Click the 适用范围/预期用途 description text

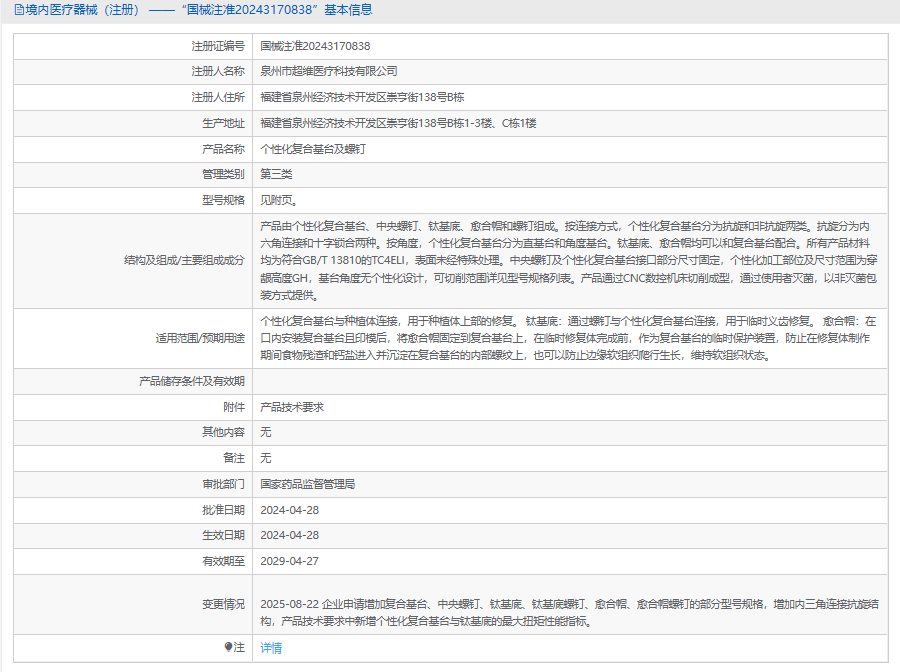click(565, 338)
